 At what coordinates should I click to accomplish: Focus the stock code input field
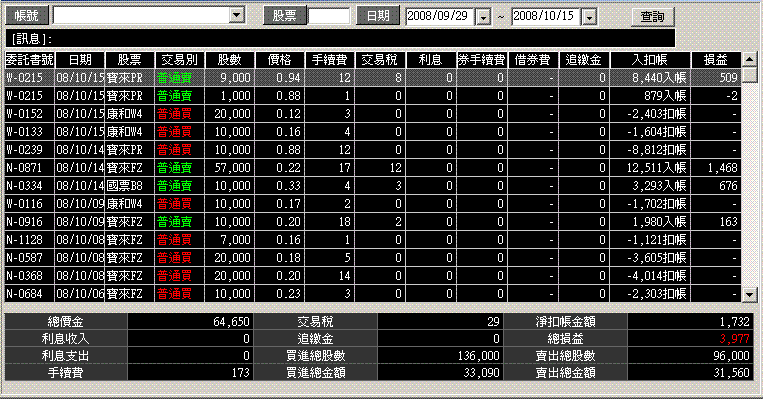pyautogui.click(x=329, y=16)
